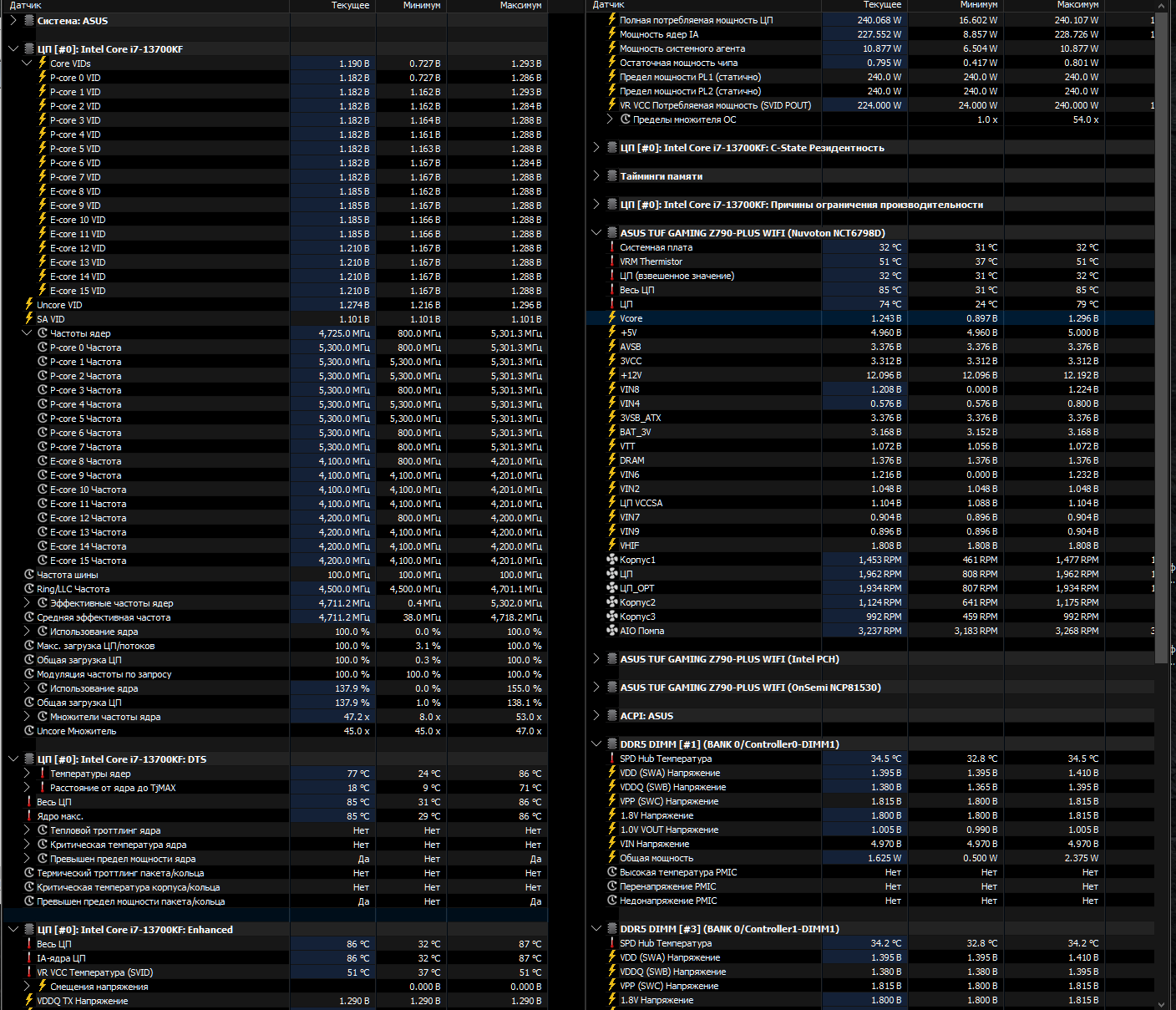Click the VIN8 sensor label
The image size is (1176, 1010).
(x=630, y=389)
